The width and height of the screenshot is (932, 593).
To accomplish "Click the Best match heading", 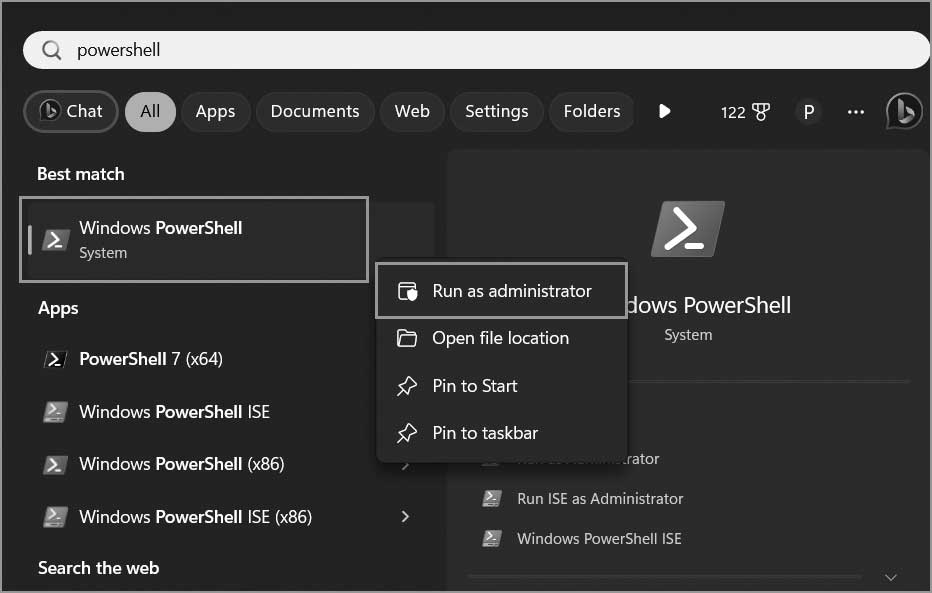I will (x=81, y=174).
